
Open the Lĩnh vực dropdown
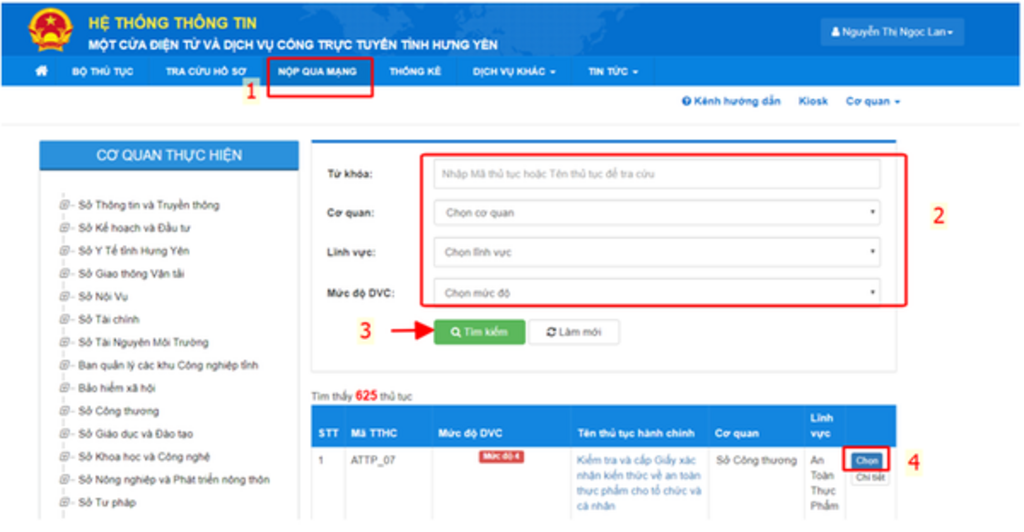click(x=657, y=253)
